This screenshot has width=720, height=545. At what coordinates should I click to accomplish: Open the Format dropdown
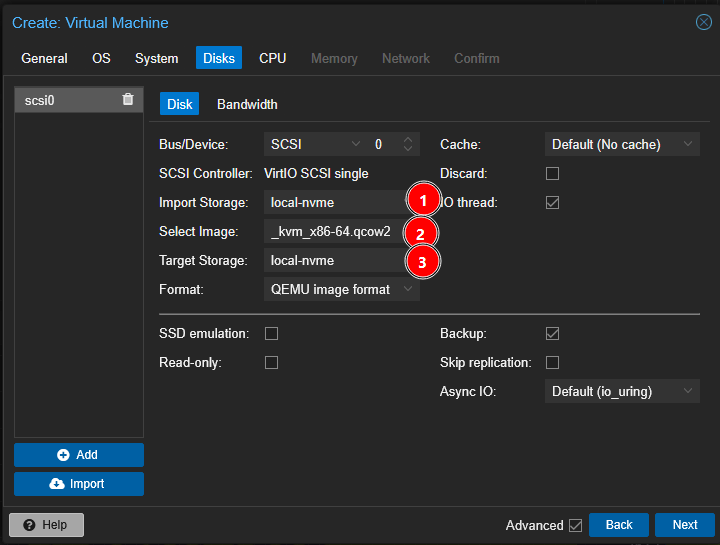pyautogui.click(x=341, y=290)
